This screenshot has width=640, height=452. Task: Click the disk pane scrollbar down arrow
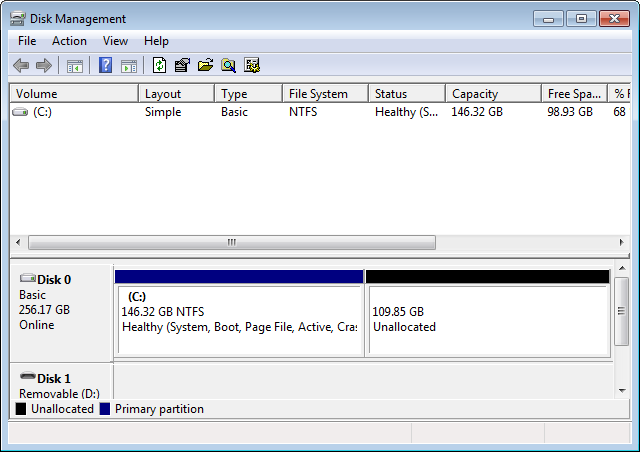click(x=622, y=391)
